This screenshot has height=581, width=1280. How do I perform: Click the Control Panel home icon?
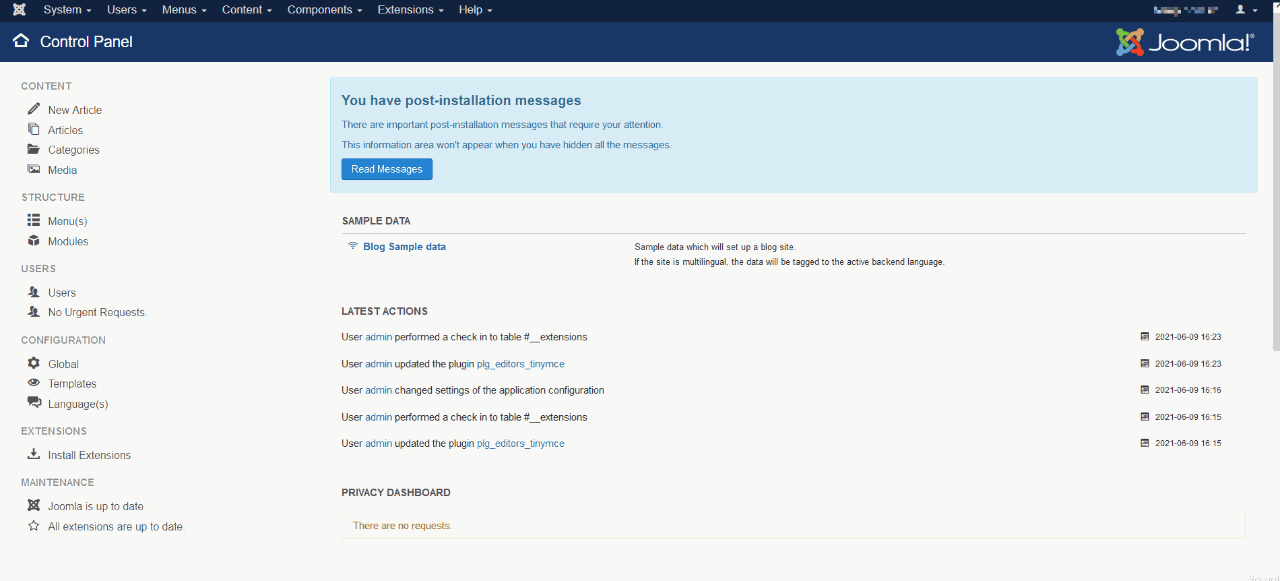coord(21,41)
